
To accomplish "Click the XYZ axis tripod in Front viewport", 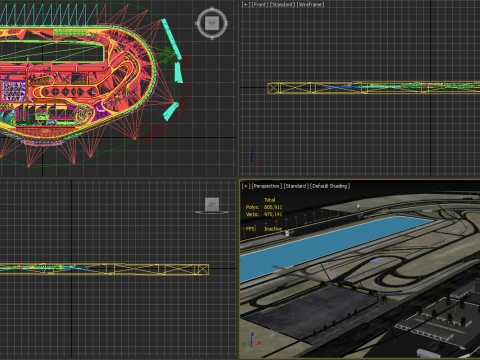I will click(257, 159).
